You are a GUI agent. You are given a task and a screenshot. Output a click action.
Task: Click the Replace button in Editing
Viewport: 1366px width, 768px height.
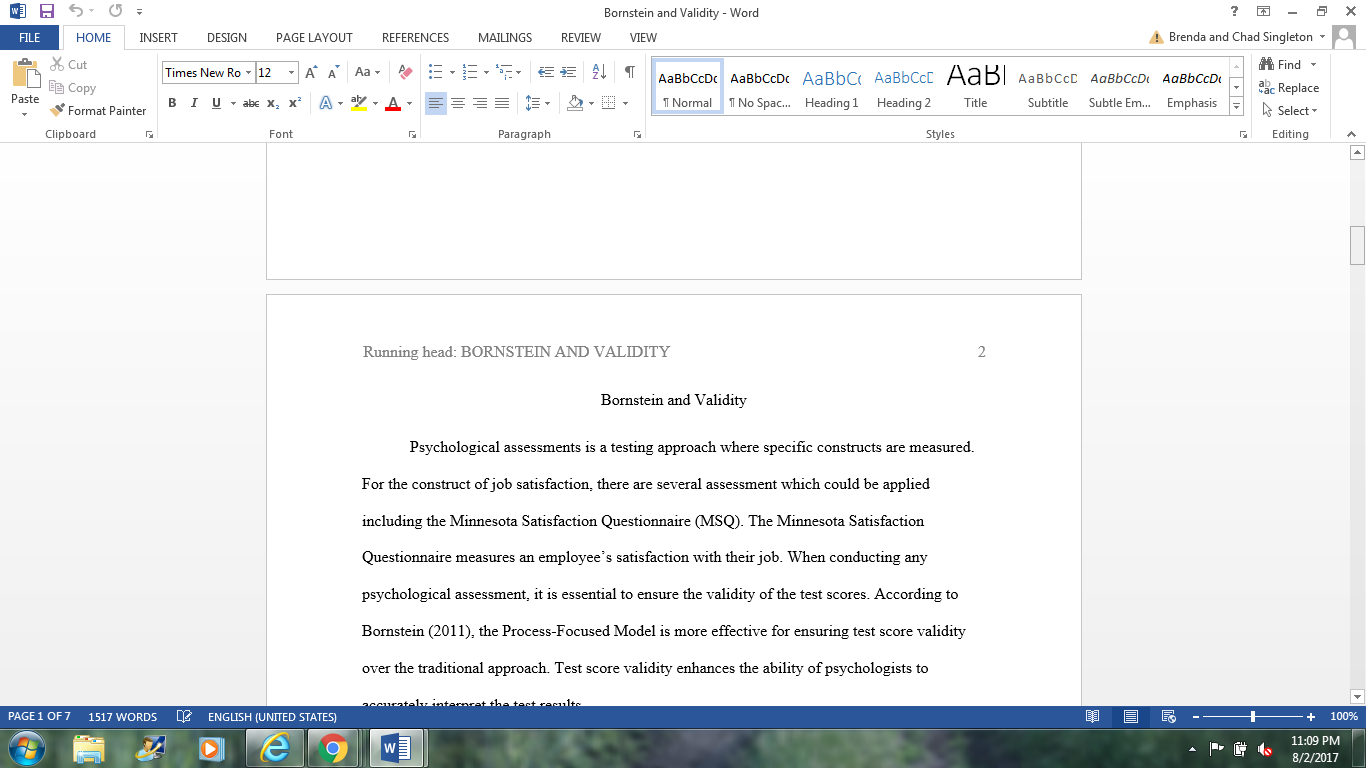[1290, 87]
